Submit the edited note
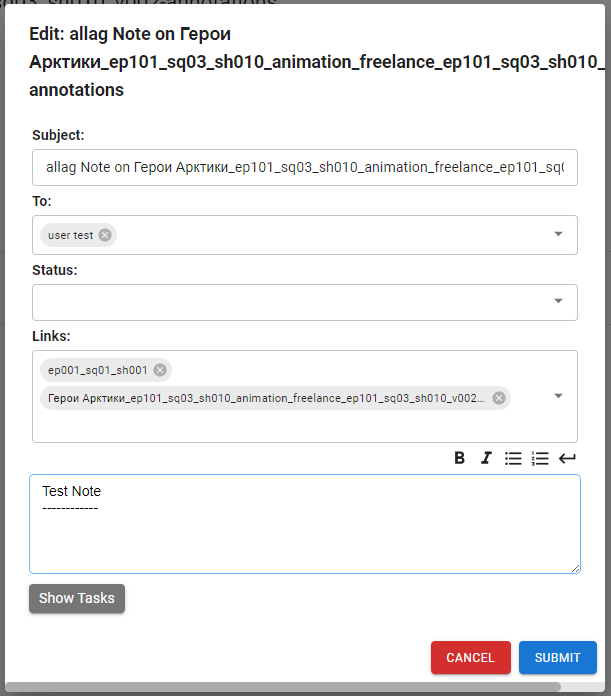 pyautogui.click(x=557, y=657)
